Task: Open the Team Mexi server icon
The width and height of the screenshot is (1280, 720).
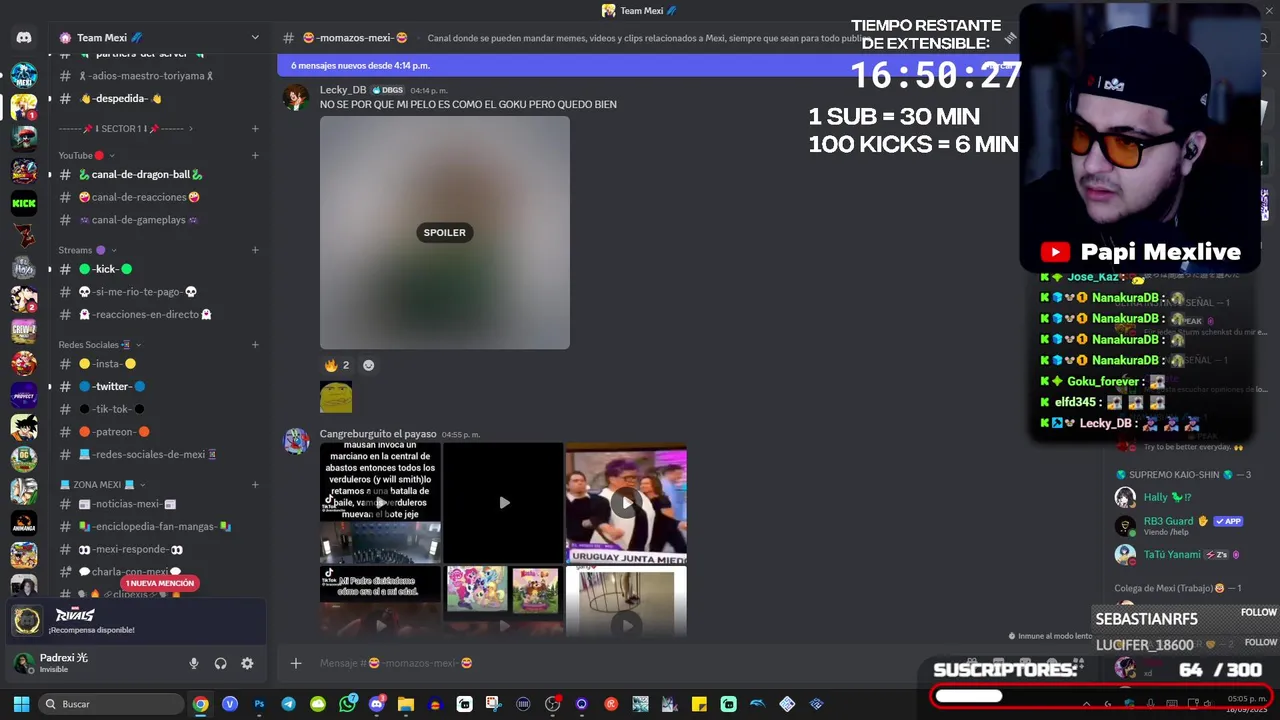Action: coord(24,76)
